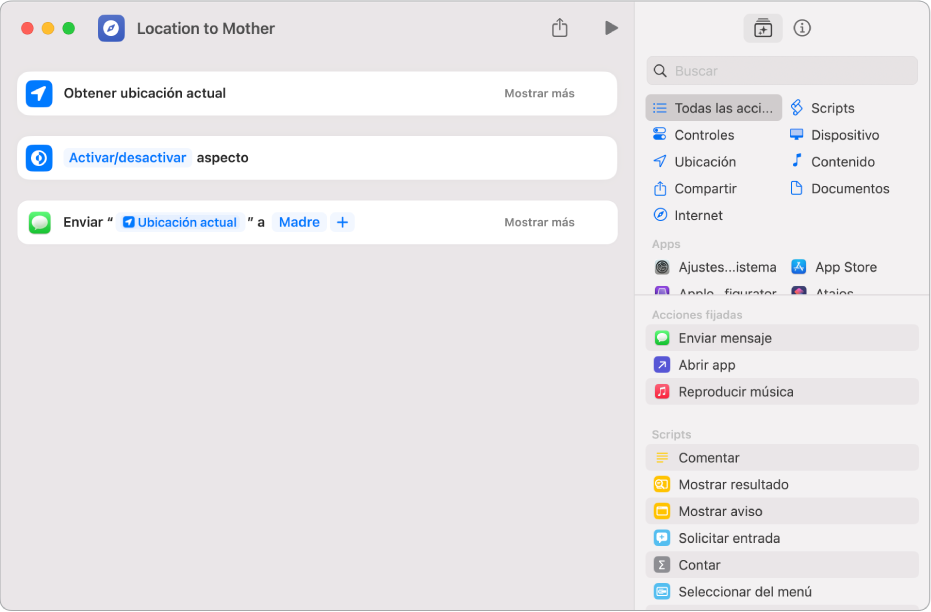Select Ajustes del sistema app
Image resolution: width=931 pixels, height=612 pixels.
click(x=715, y=267)
